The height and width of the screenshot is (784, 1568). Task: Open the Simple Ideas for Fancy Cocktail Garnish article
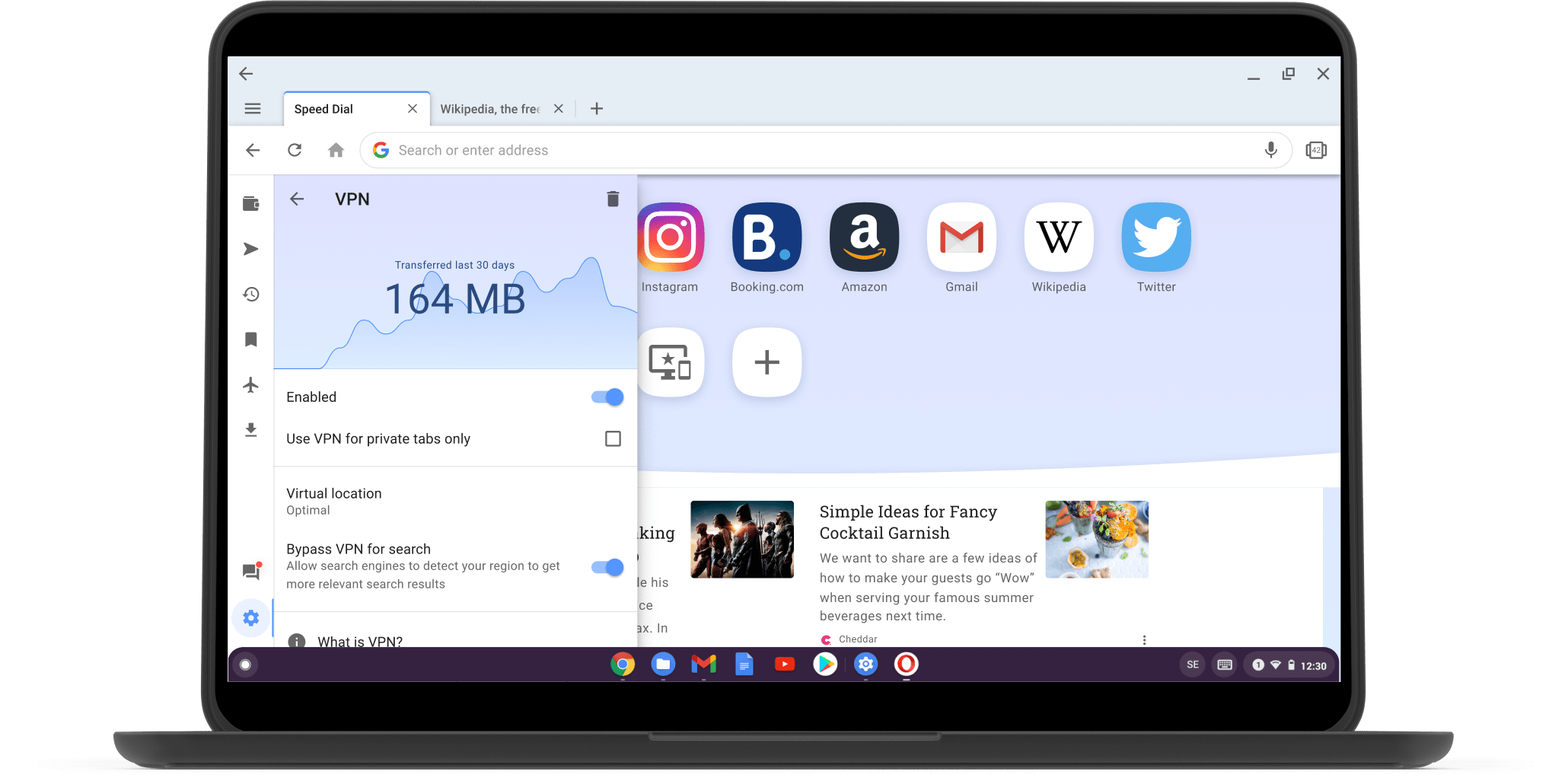(x=908, y=522)
